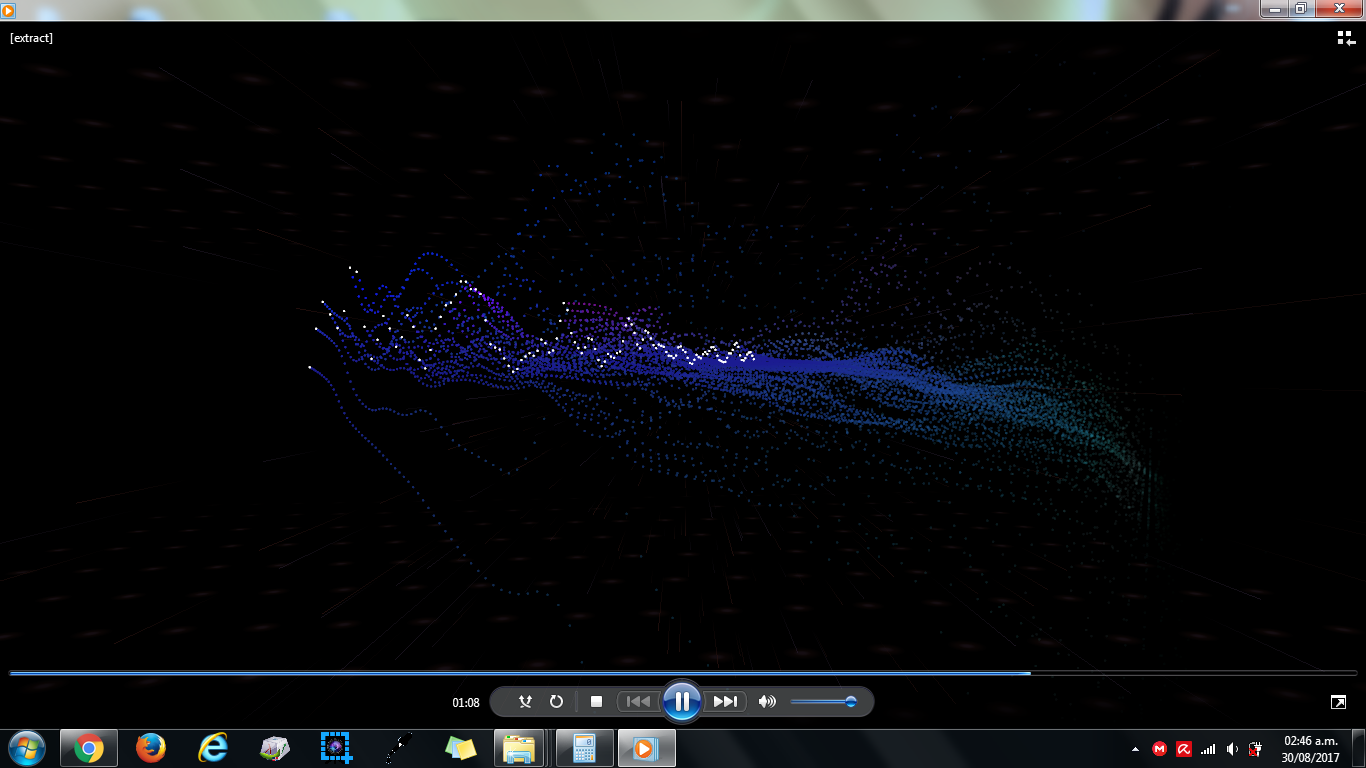
Task: Turn shuffle on
Action: pos(526,702)
